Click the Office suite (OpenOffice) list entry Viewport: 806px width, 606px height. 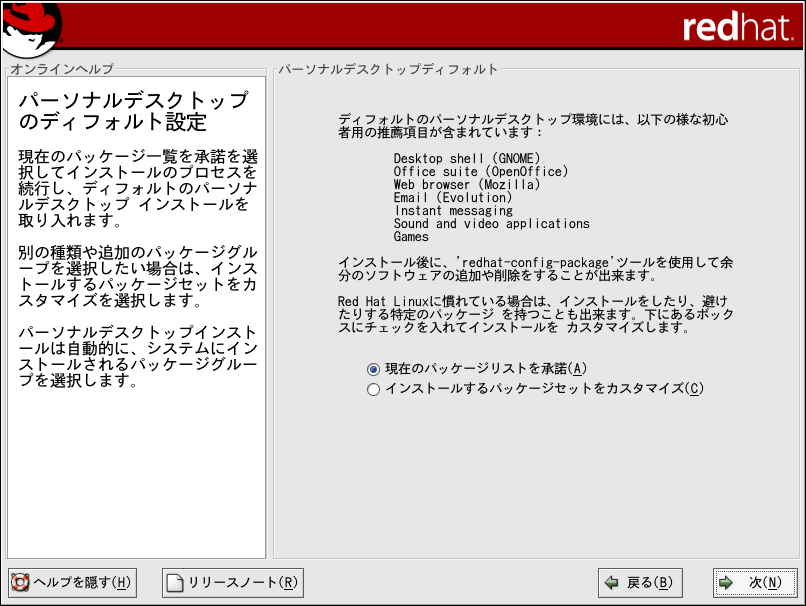480,171
